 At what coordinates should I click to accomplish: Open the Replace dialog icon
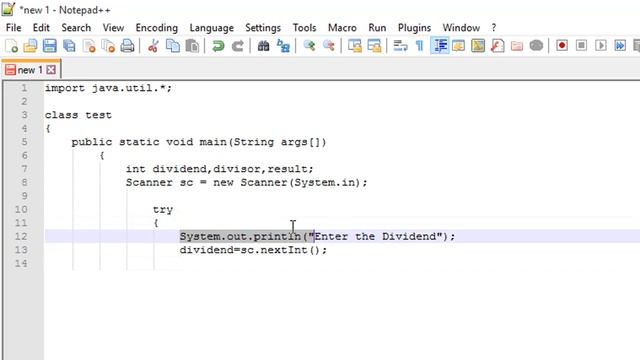click(283, 46)
